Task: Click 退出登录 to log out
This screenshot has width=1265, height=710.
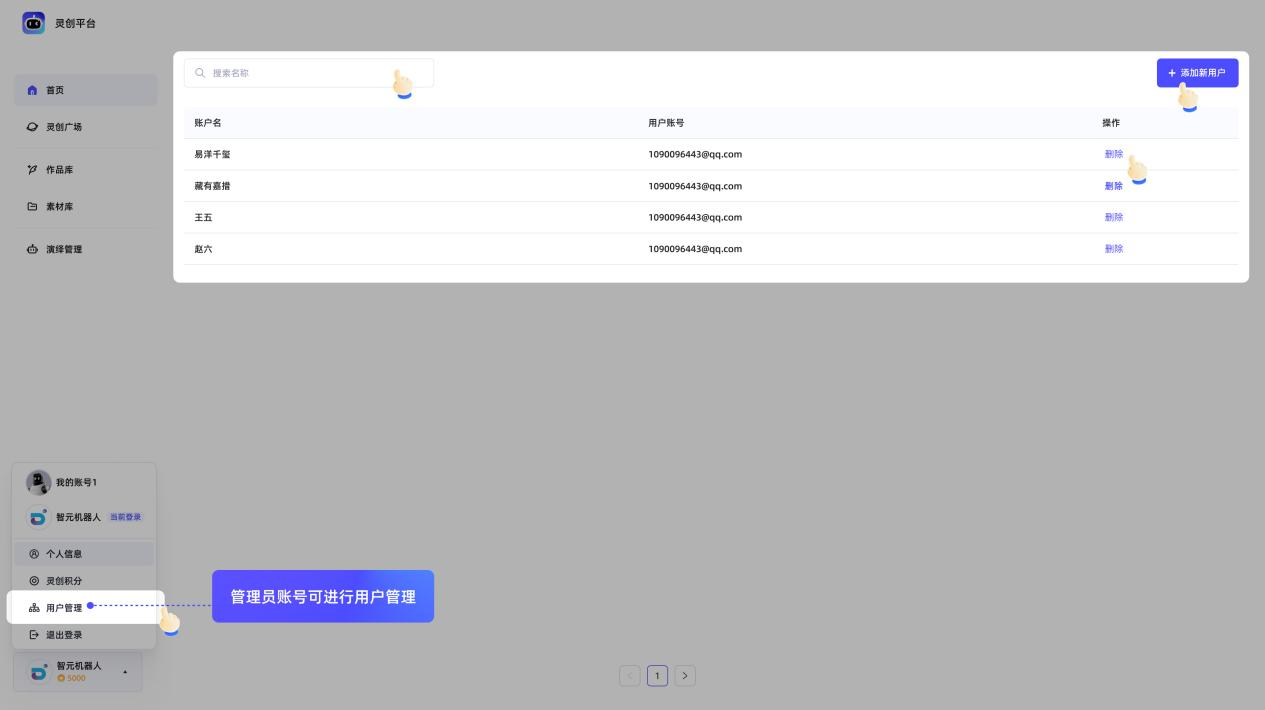Action: (x=64, y=634)
